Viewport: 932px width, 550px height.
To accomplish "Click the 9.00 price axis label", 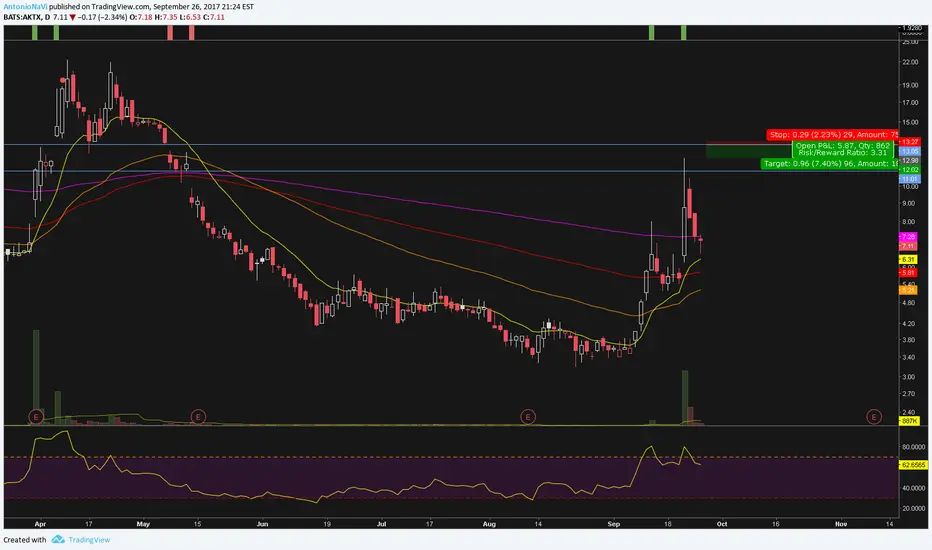I will pyautogui.click(x=909, y=203).
